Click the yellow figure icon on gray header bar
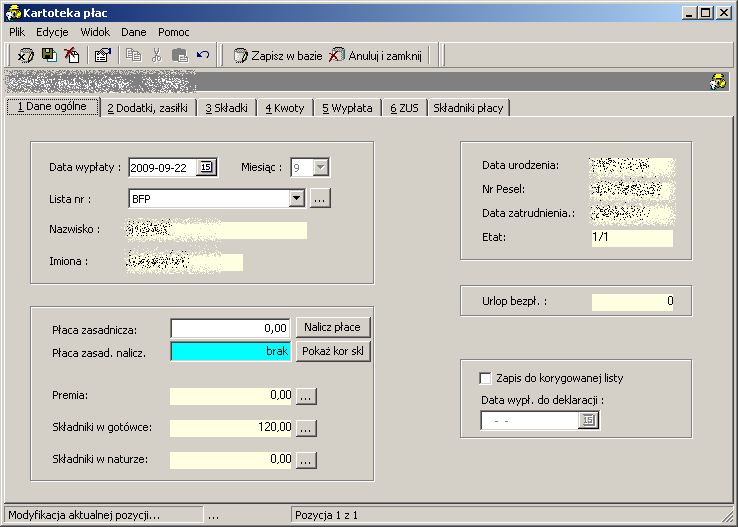 [x=718, y=81]
